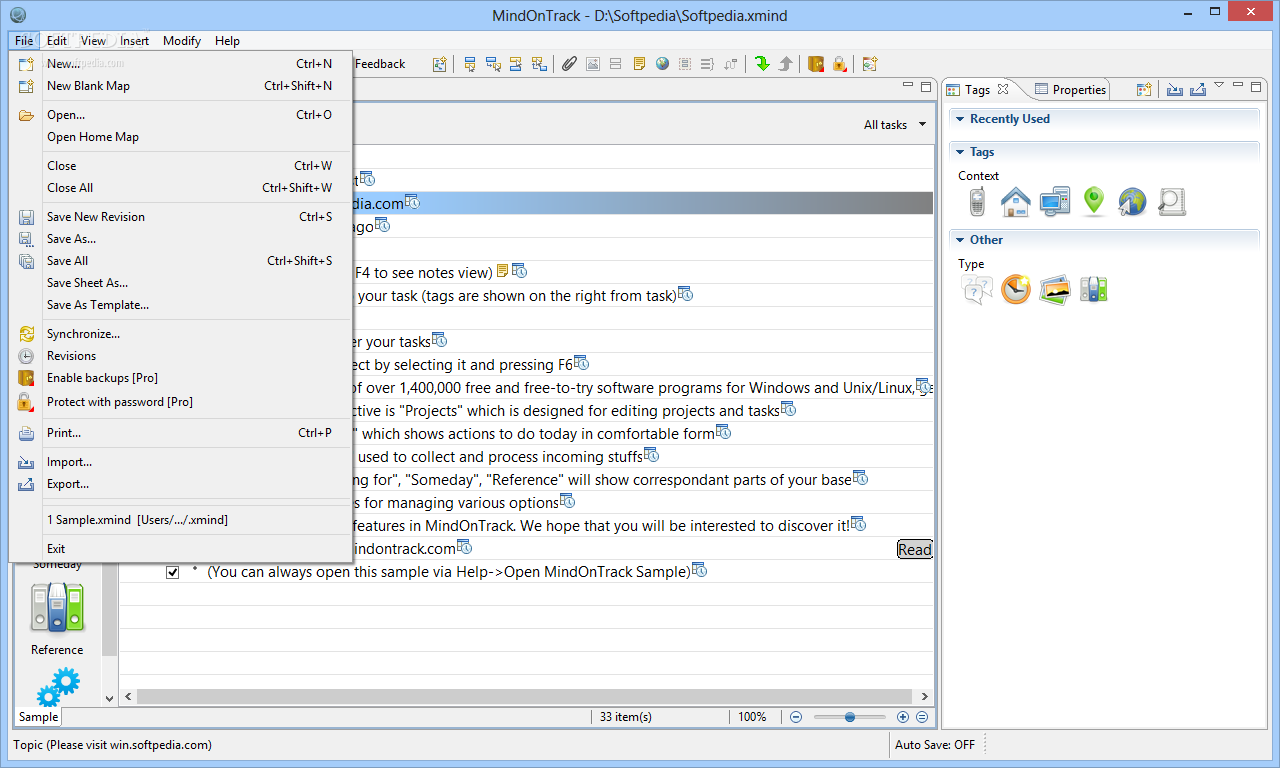Open the All tasks filter dropdown

(x=894, y=125)
